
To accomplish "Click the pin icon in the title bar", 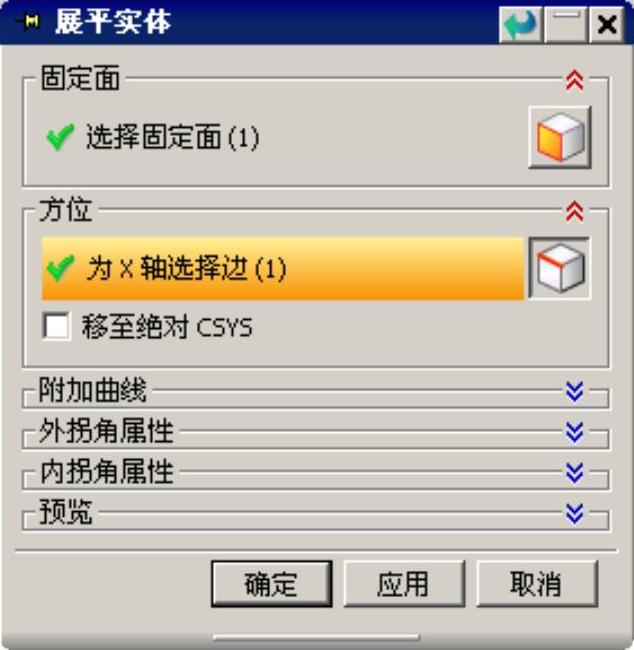I will click(29, 22).
